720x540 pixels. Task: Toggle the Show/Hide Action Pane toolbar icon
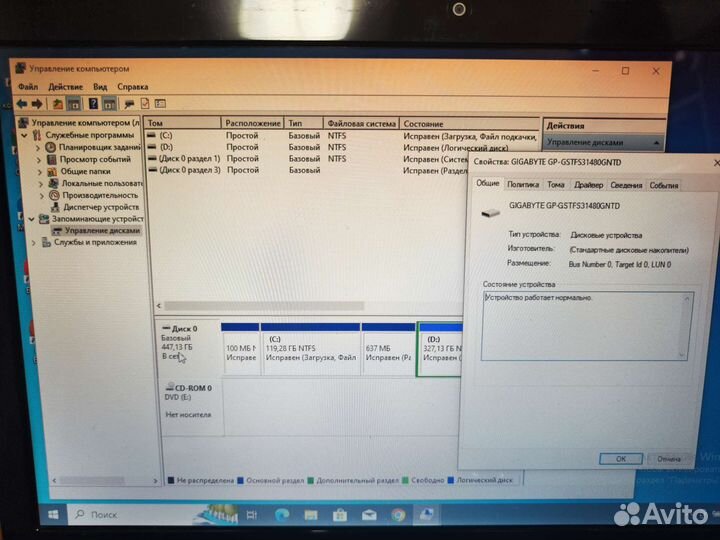point(109,104)
